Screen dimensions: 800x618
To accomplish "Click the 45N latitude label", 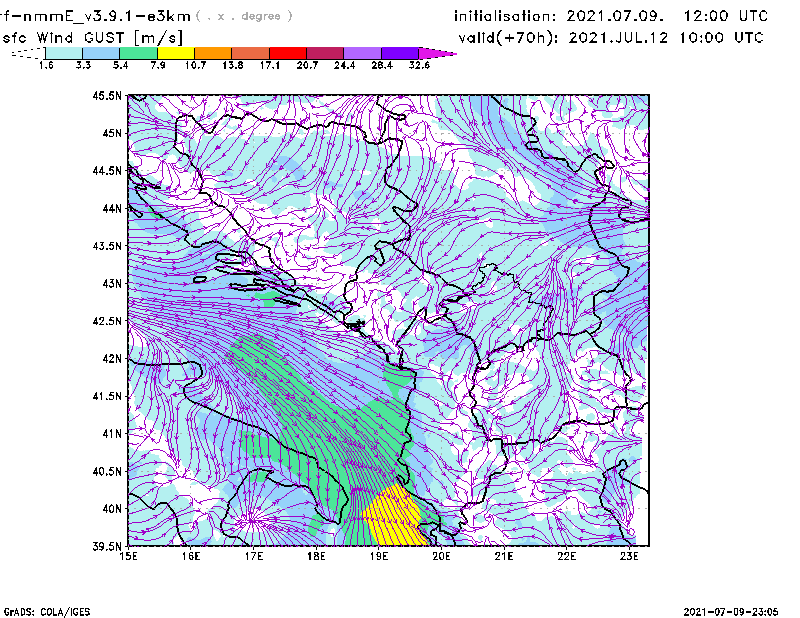I will click(112, 133).
